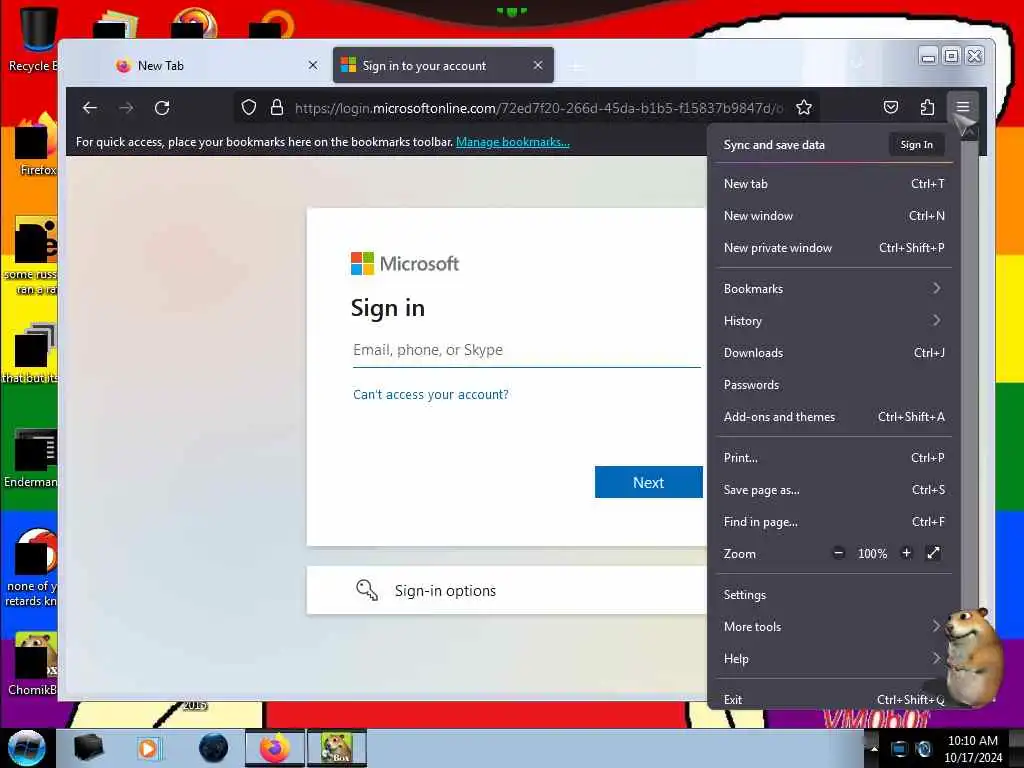Click the Microsoft logo on sign-in card
Screen dimensions: 1024x768
(405, 264)
